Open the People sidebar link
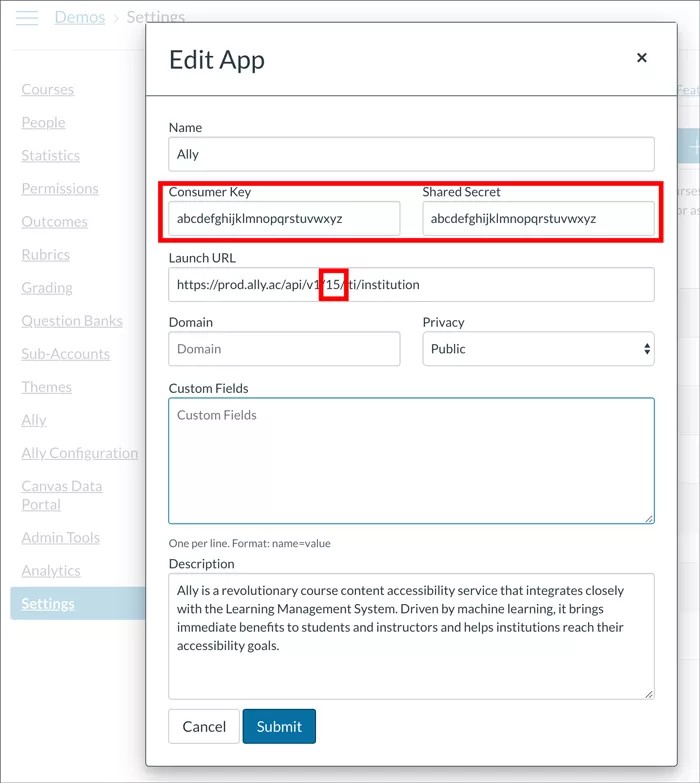 43,122
